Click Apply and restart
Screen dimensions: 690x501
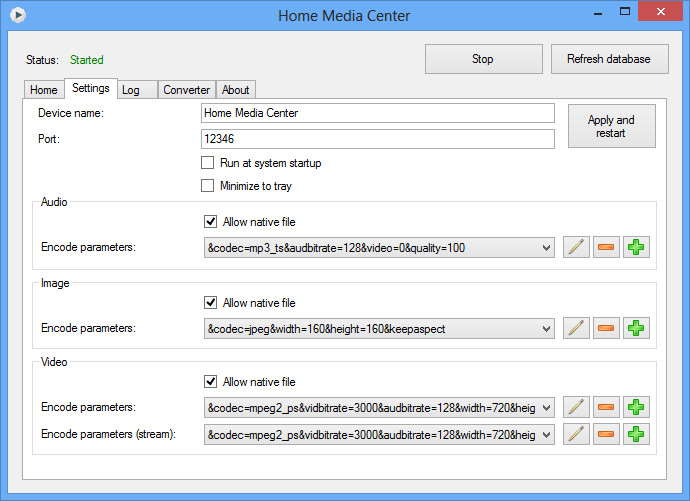(x=612, y=126)
